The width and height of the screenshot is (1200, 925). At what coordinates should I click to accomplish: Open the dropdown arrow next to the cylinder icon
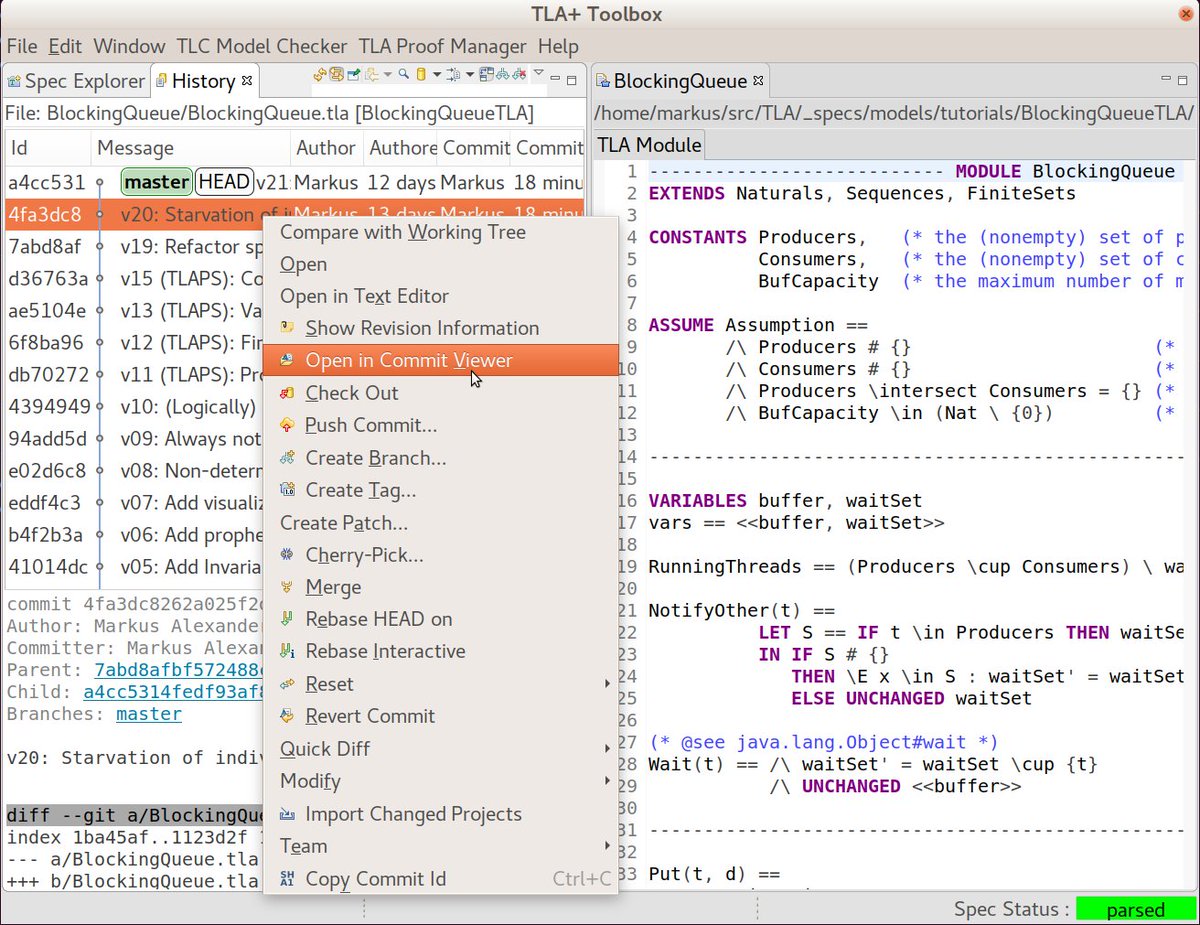click(436, 74)
